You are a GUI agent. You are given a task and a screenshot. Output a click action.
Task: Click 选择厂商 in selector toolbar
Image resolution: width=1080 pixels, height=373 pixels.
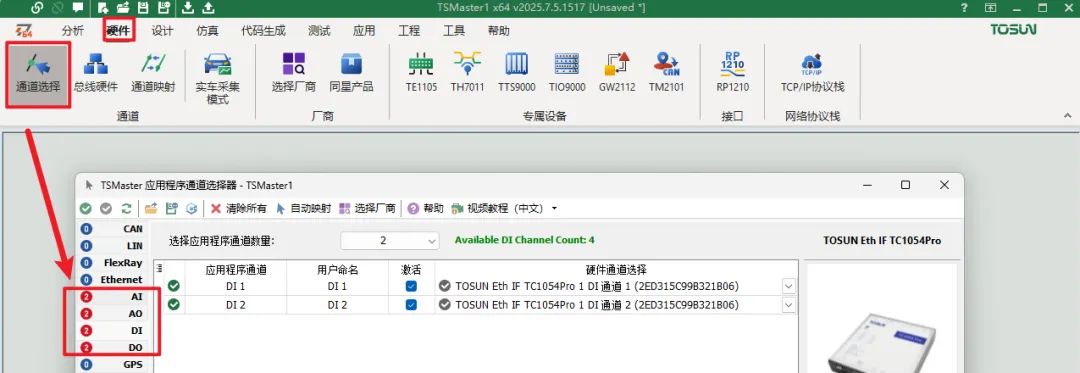367,209
